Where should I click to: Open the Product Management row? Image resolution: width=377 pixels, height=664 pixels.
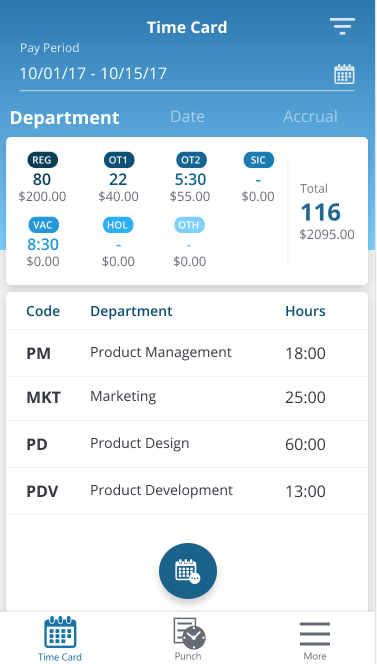tap(187, 353)
